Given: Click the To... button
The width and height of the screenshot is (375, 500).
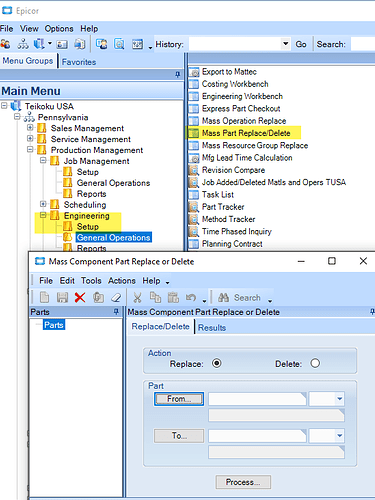Looking at the screenshot, I should pos(179,436).
